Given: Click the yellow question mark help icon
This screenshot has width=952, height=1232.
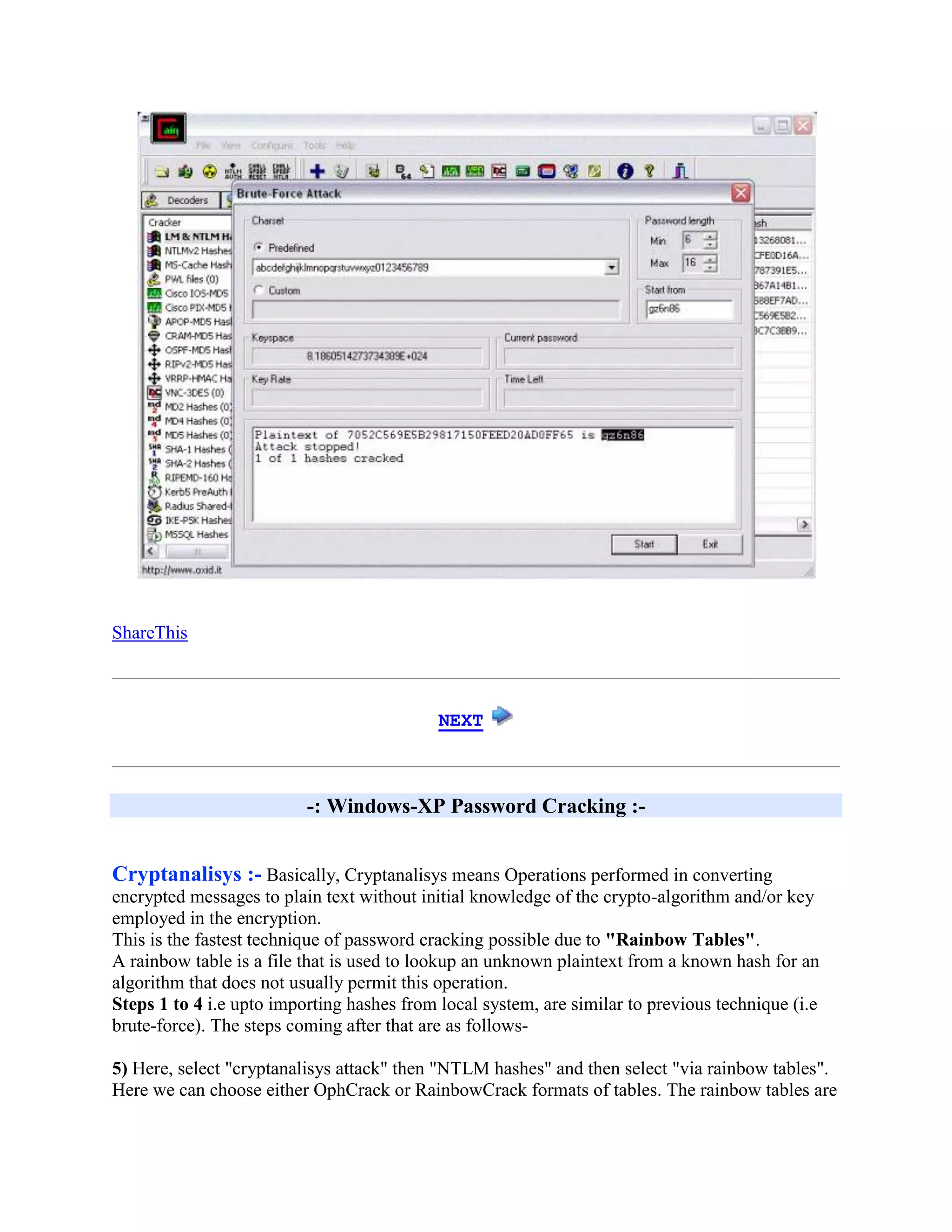Looking at the screenshot, I should pos(649,171).
